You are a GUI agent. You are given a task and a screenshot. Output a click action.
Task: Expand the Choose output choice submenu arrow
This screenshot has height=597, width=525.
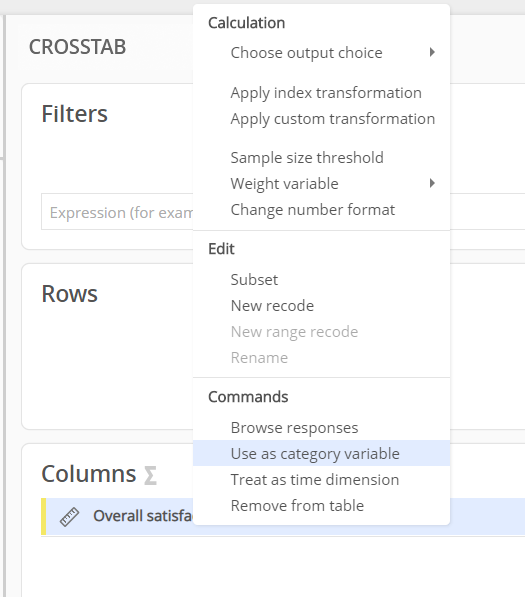(x=432, y=52)
